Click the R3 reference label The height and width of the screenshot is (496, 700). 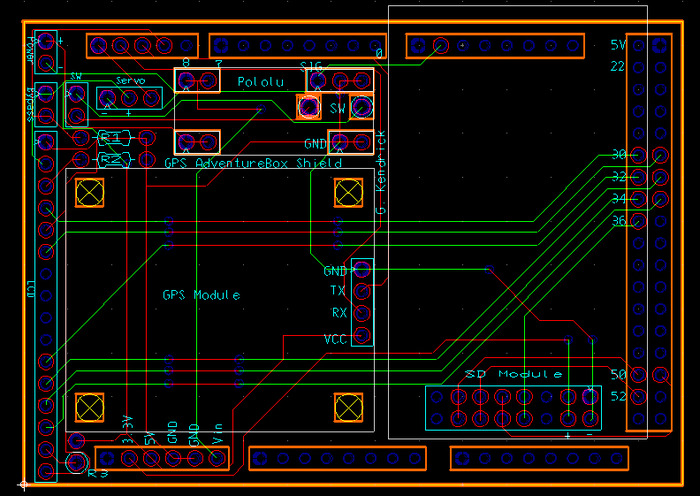coord(98,474)
